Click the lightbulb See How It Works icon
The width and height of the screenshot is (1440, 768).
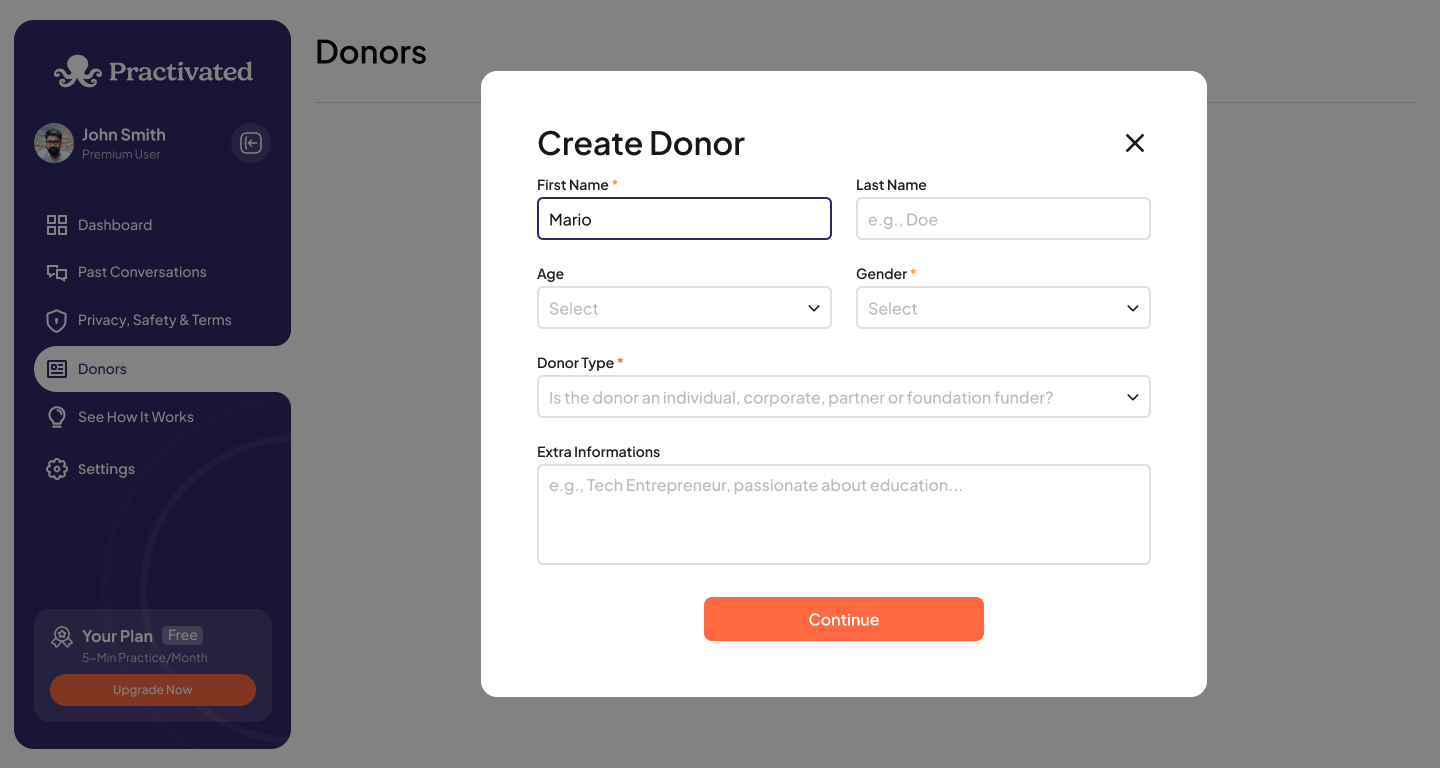click(x=57, y=417)
